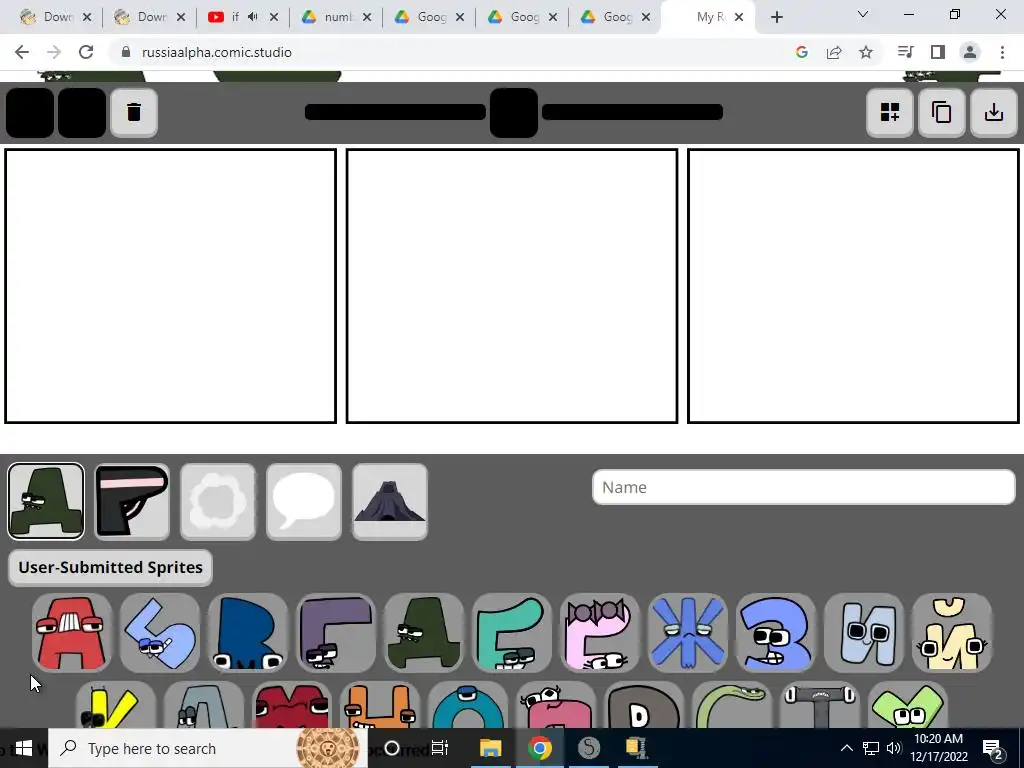Open File Explorer from taskbar
This screenshot has width=1024, height=768.
click(490, 748)
